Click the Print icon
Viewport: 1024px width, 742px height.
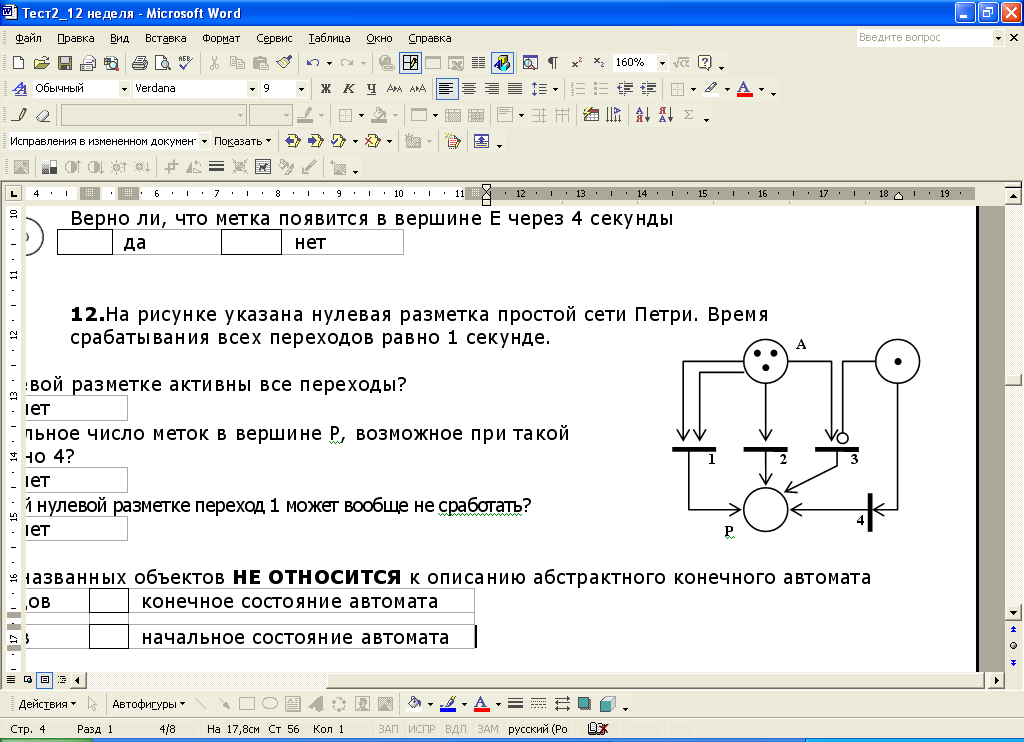[x=140, y=63]
